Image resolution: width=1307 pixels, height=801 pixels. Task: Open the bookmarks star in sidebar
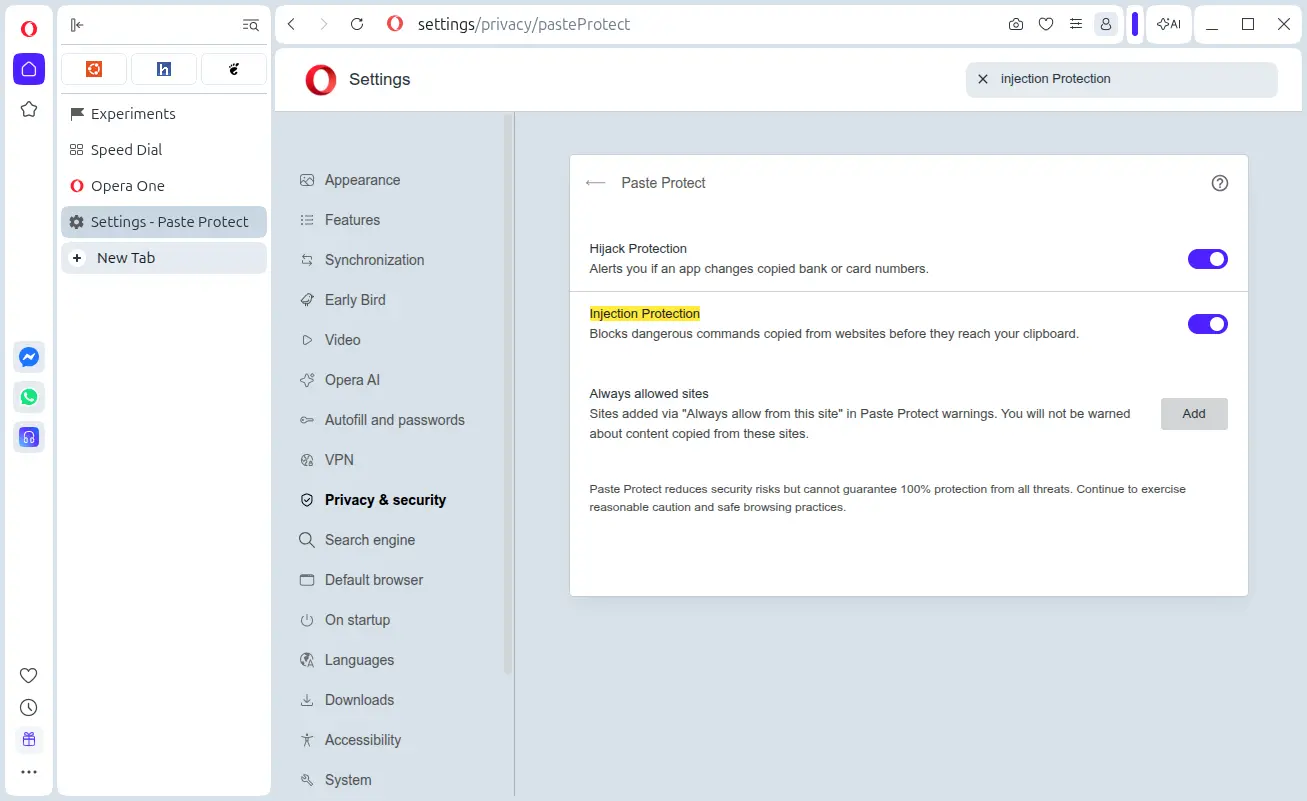(29, 109)
